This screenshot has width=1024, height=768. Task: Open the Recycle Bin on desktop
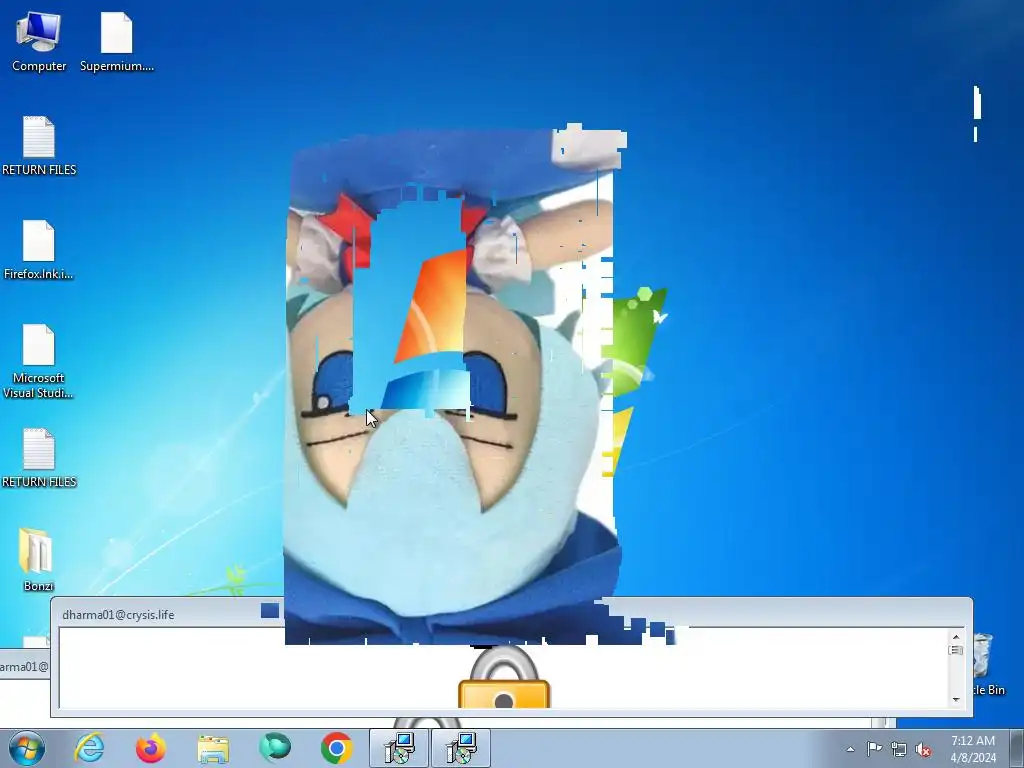[986, 665]
